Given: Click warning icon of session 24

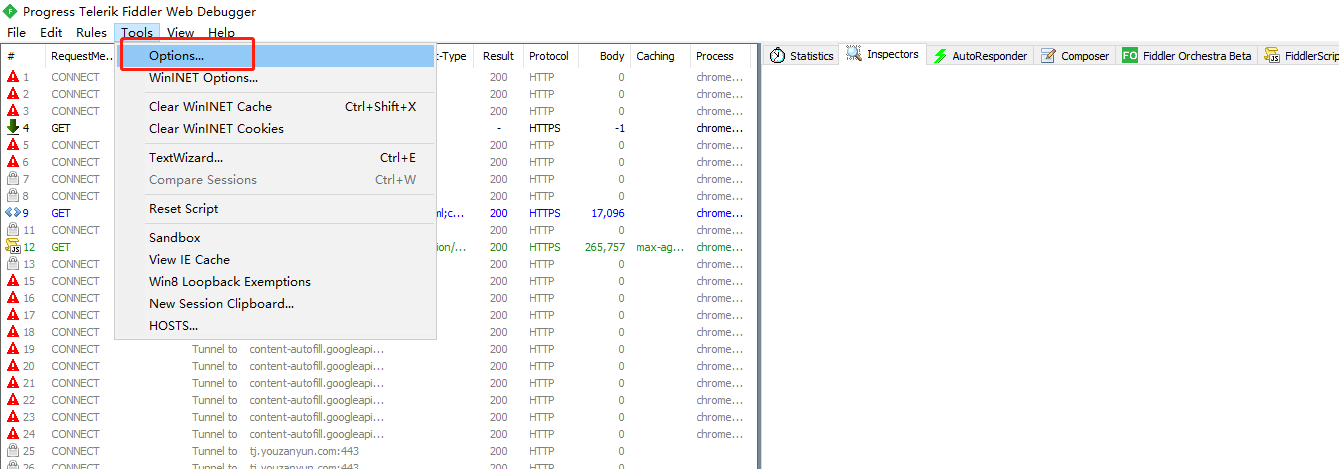Looking at the screenshot, I should click(13, 434).
